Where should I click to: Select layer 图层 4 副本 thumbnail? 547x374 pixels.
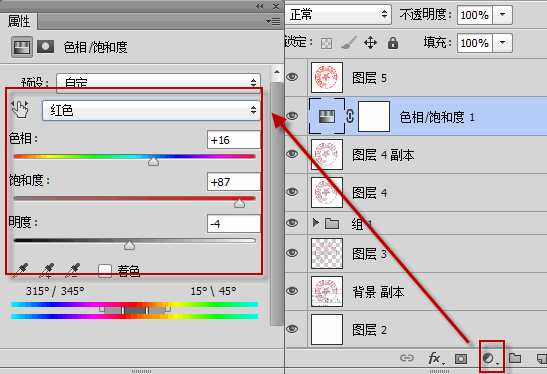pos(327,154)
